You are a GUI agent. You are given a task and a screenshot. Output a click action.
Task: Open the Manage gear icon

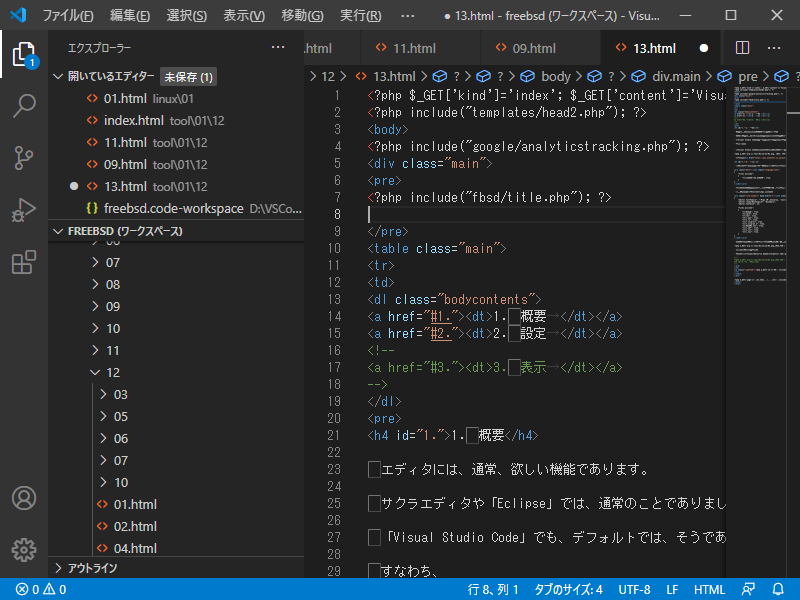[23, 549]
